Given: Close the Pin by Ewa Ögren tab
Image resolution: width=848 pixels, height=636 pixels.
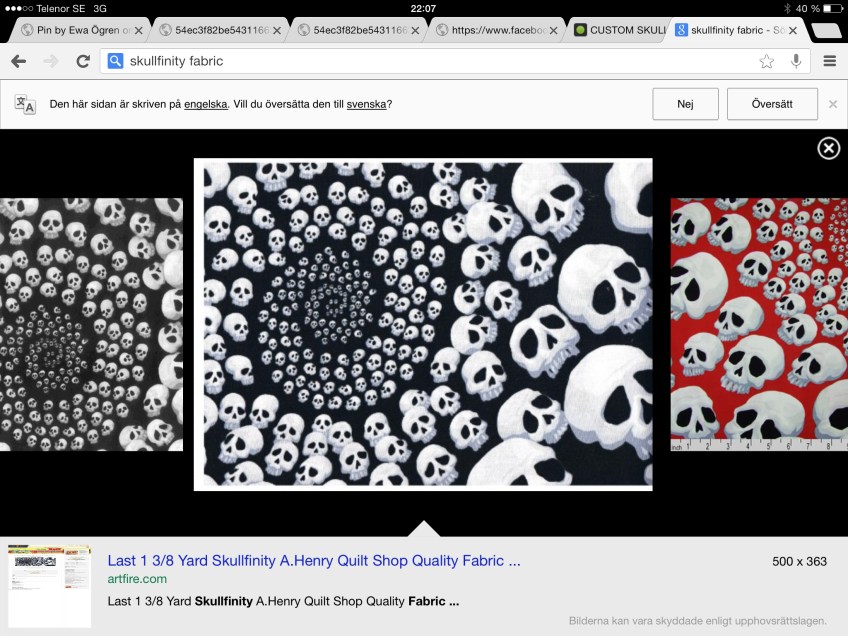Looking at the screenshot, I should (x=142, y=30).
